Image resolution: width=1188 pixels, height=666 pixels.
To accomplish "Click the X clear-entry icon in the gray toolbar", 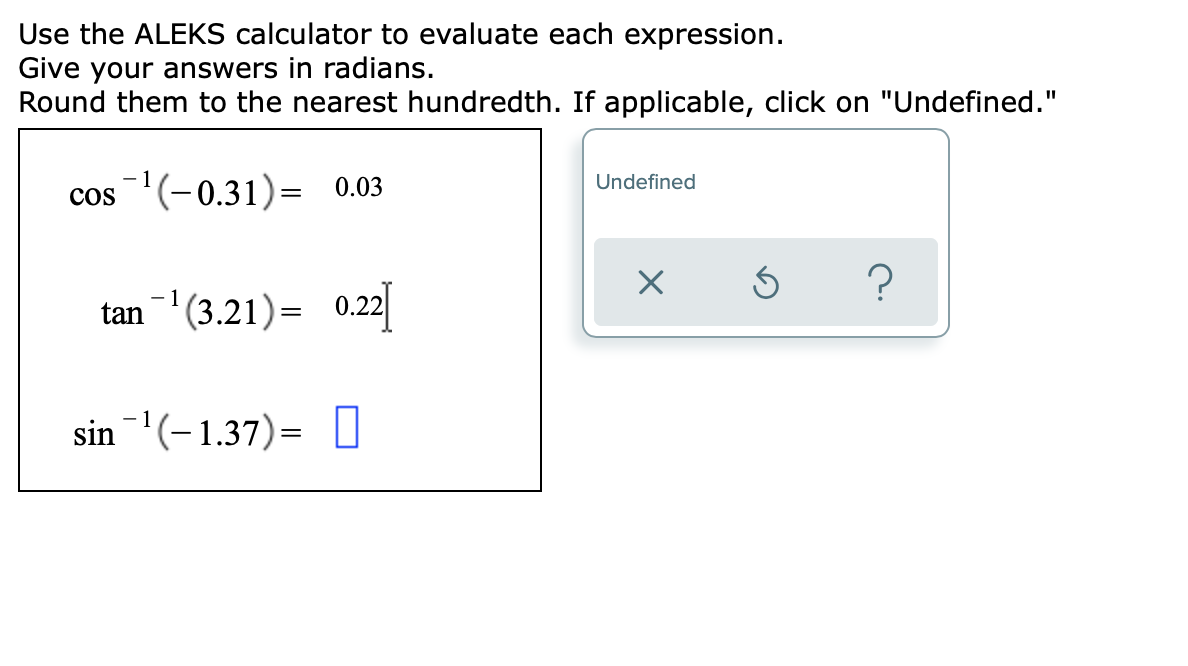I will 651,283.
